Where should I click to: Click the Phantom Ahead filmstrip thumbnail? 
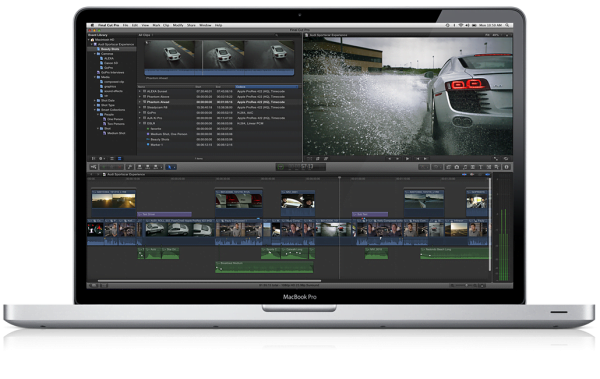tap(219, 57)
